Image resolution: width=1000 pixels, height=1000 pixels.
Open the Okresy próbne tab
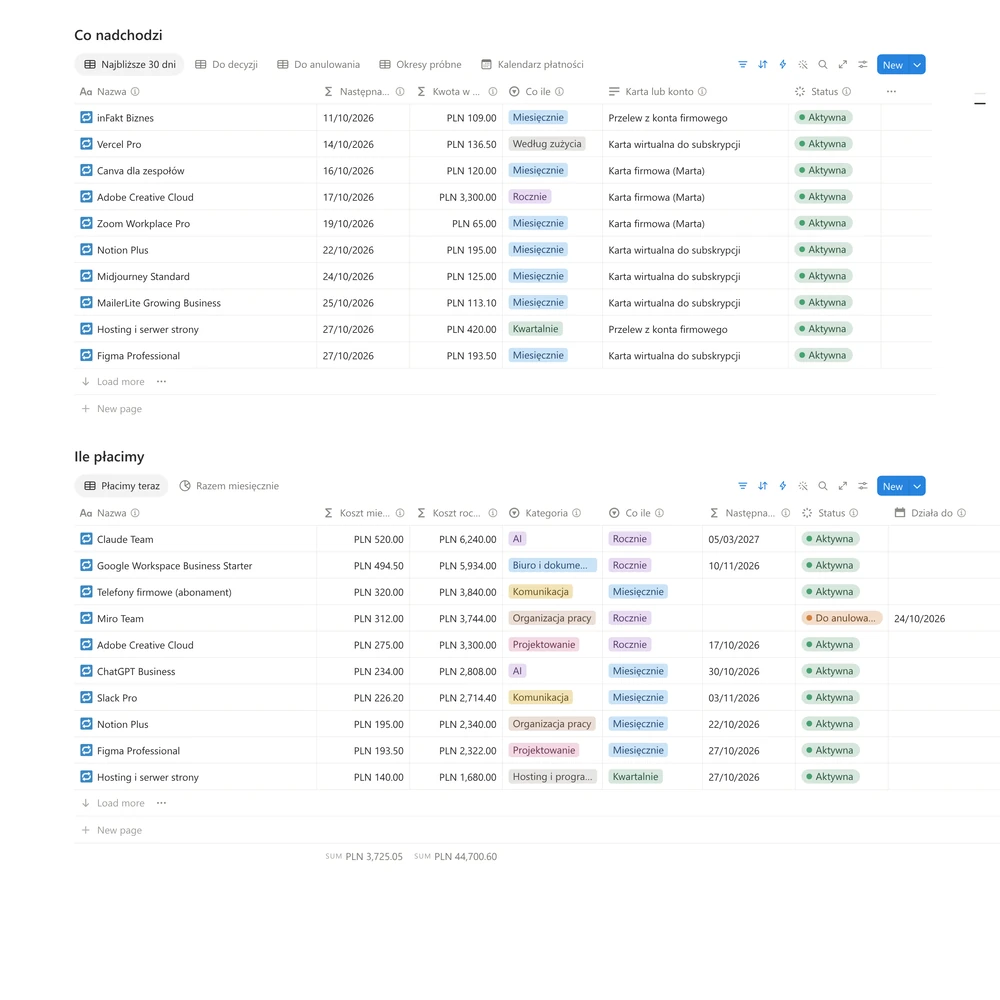[x=420, y=64]
